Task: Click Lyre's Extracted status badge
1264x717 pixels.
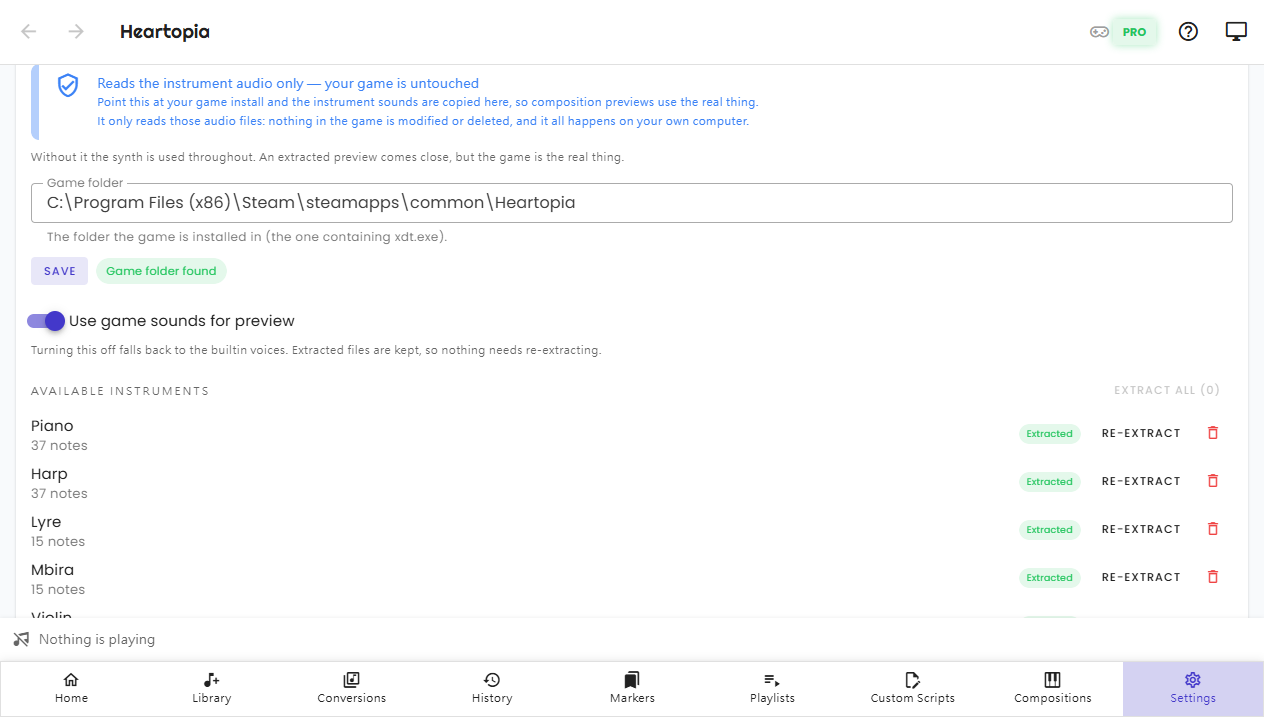Action: (1049, 530)
